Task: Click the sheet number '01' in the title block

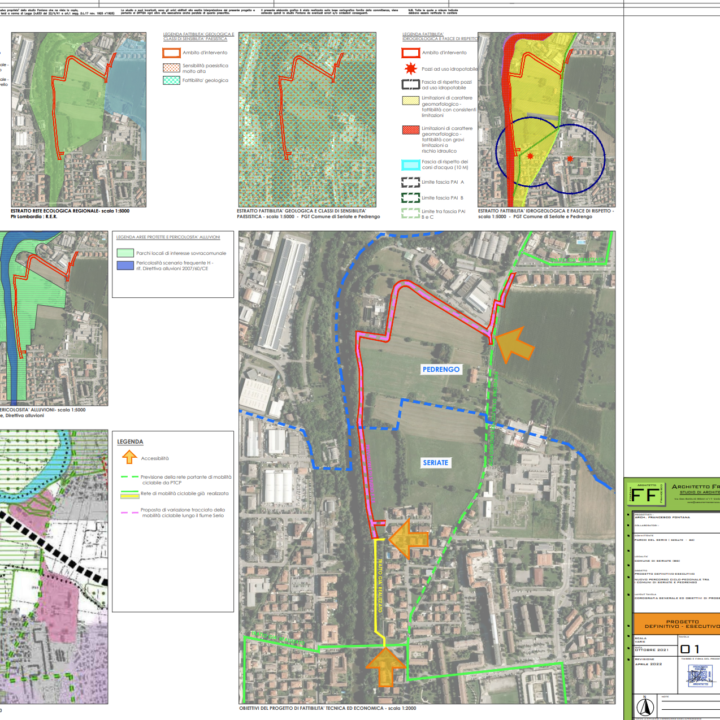Action: [690, 649]
